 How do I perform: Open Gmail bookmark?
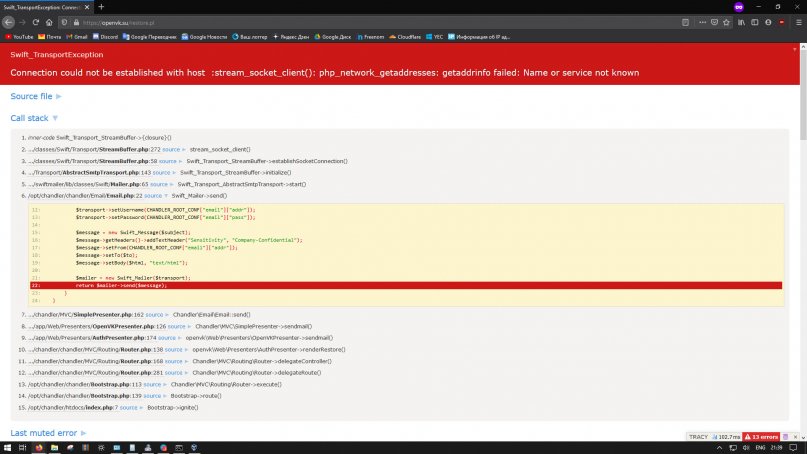pos(77,37)
